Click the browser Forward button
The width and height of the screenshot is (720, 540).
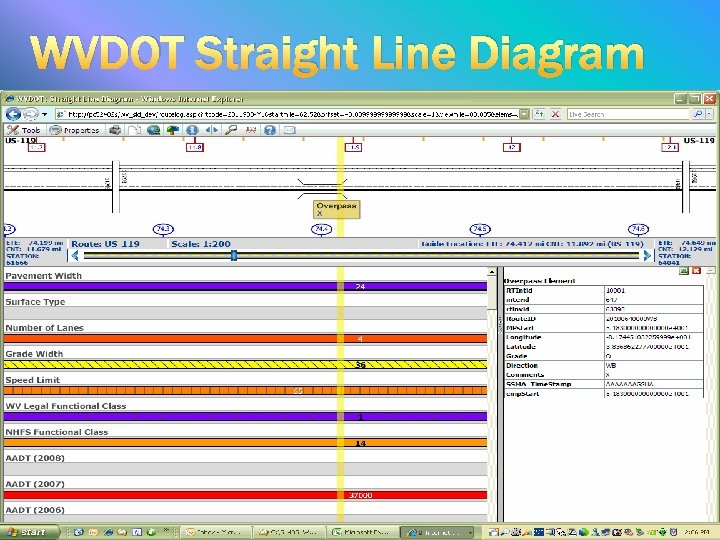31,113
